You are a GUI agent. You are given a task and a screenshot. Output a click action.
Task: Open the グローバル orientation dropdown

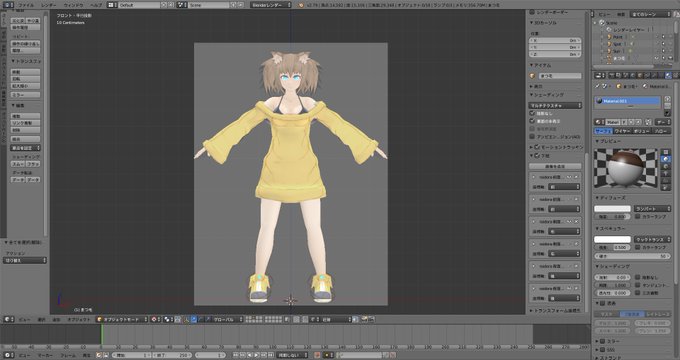pos(227,319)
